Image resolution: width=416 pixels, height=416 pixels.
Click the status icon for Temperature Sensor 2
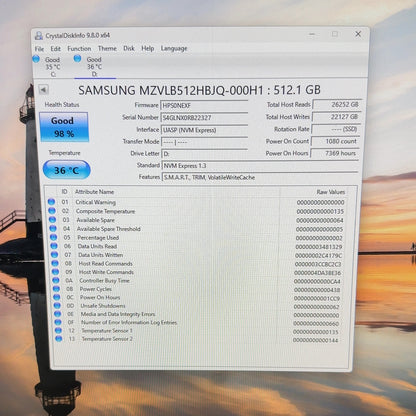point(59,339)
